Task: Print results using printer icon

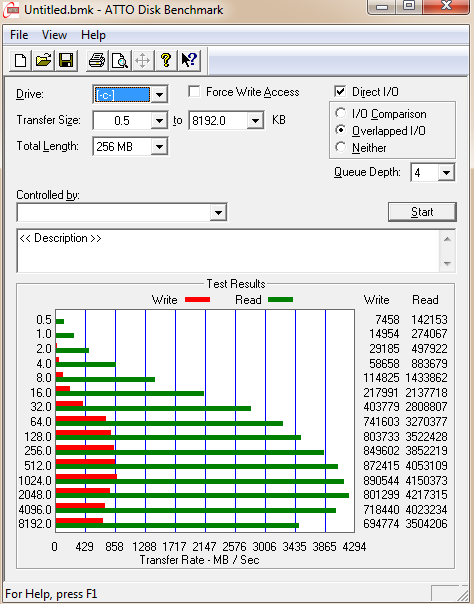Action: tap(97, 60)
